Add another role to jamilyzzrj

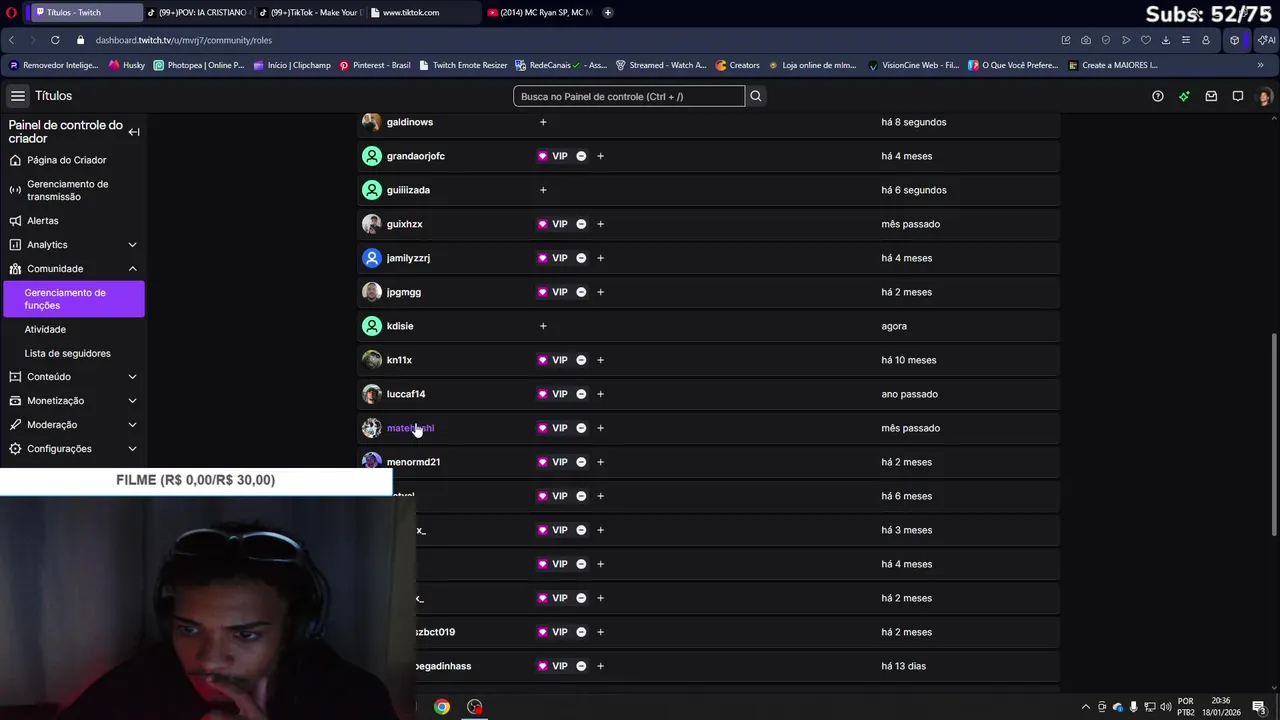(x=600, y=258)
